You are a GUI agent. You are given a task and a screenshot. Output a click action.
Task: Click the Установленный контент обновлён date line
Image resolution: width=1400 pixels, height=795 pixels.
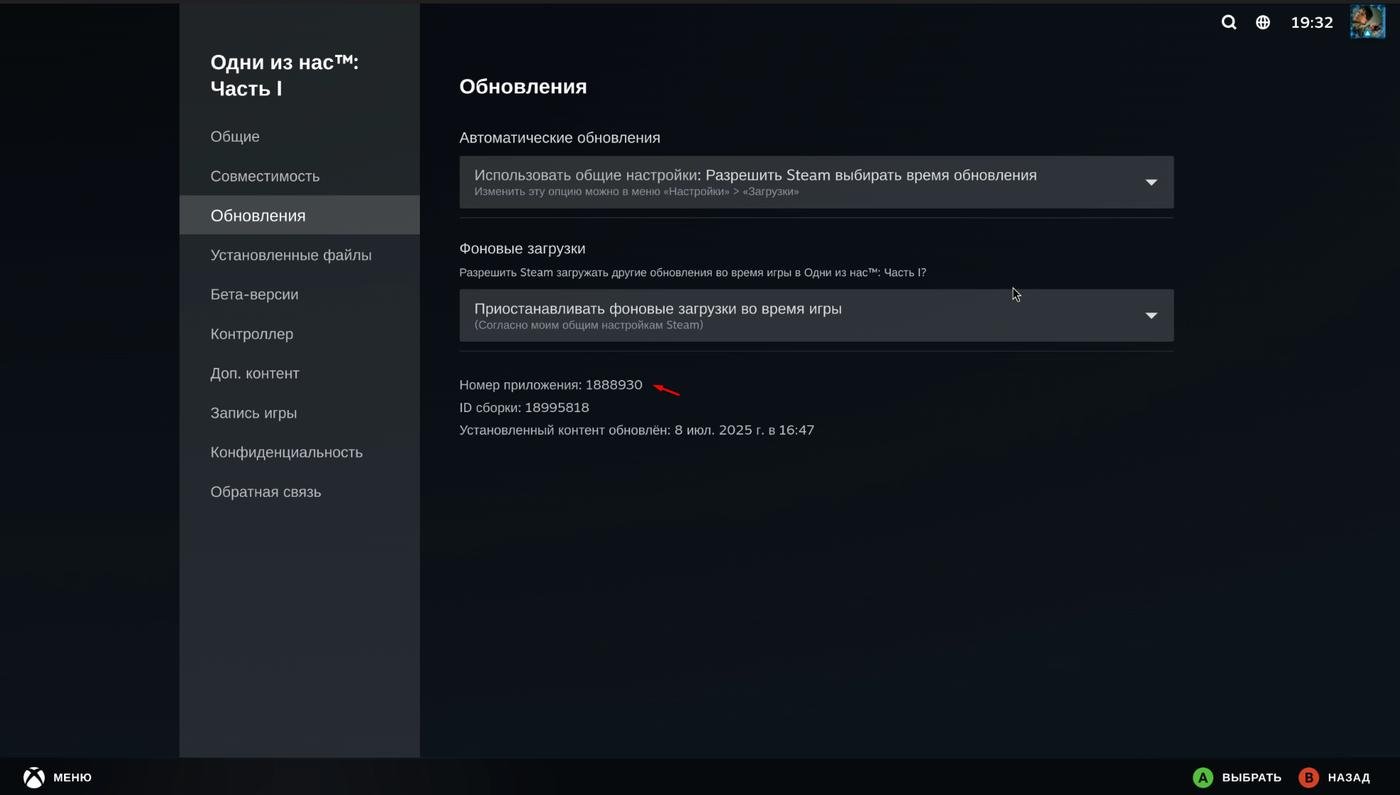point(637,430)
